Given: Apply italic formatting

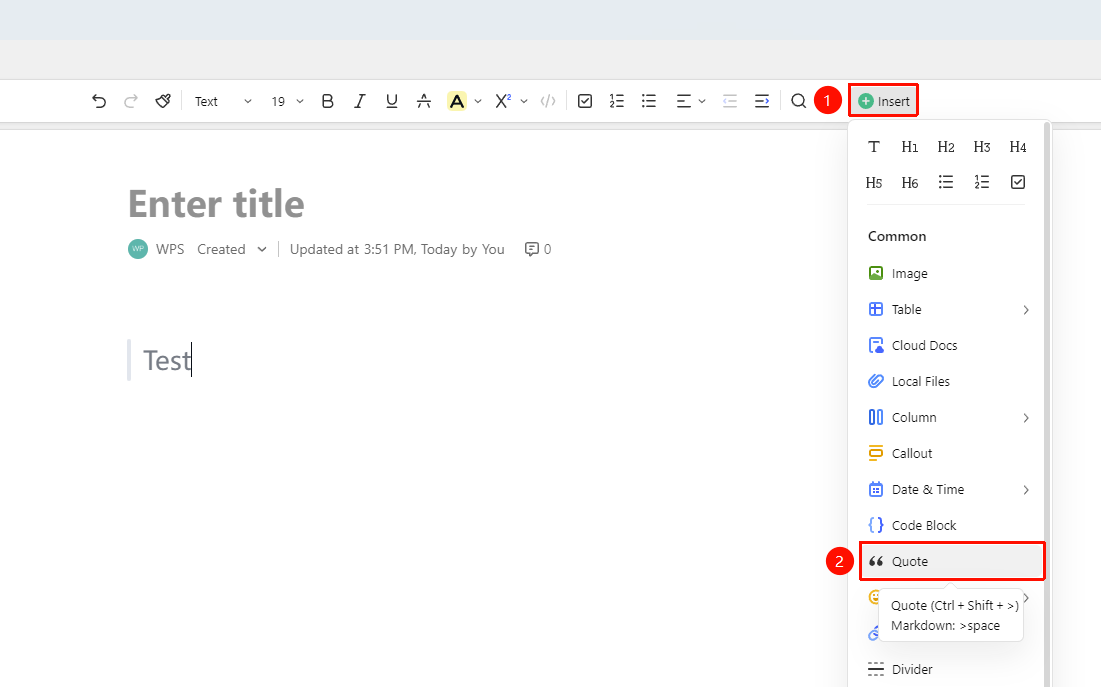Looking at the screenshot, I should tap(360, 101).
